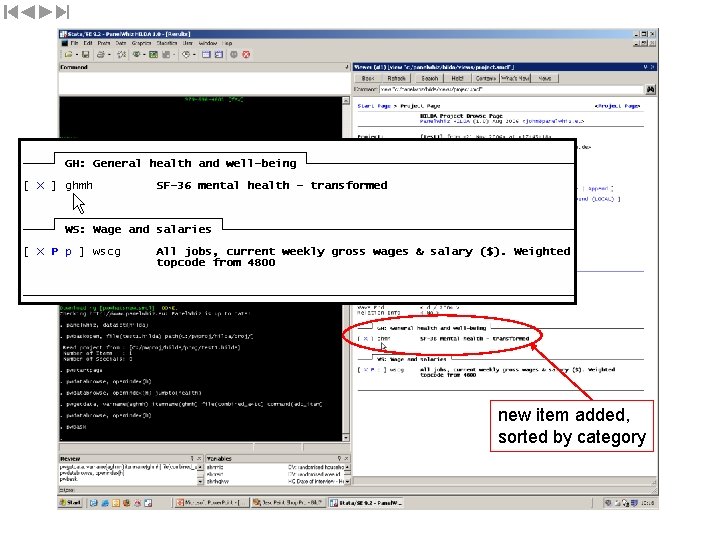
Task: Close the Review pane with its X
Action: pos(199,458)
